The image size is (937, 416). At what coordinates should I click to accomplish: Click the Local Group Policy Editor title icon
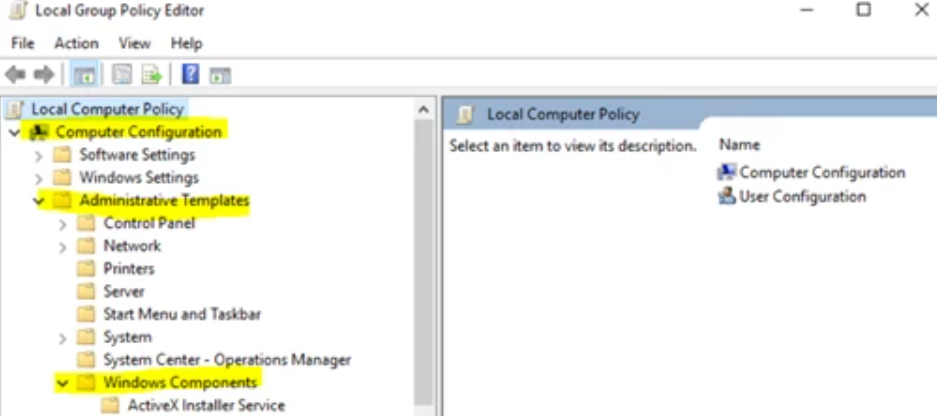(x=19, y=10)
